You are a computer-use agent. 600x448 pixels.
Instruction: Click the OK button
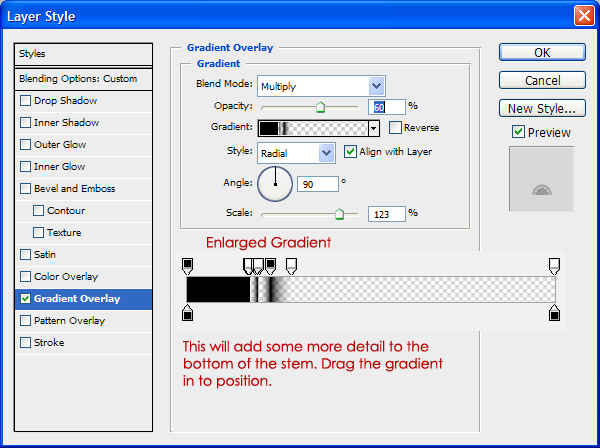coord(542,52)
